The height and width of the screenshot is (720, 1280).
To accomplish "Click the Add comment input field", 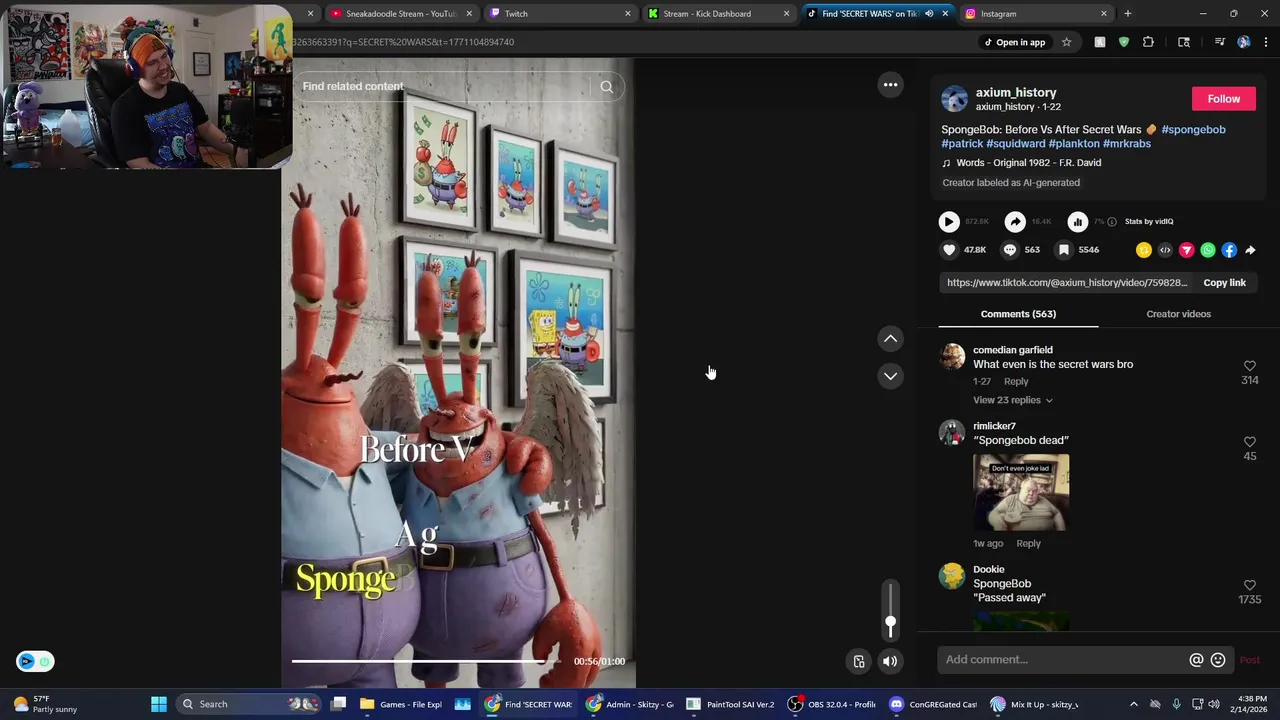I will (x=1062, y=660).
